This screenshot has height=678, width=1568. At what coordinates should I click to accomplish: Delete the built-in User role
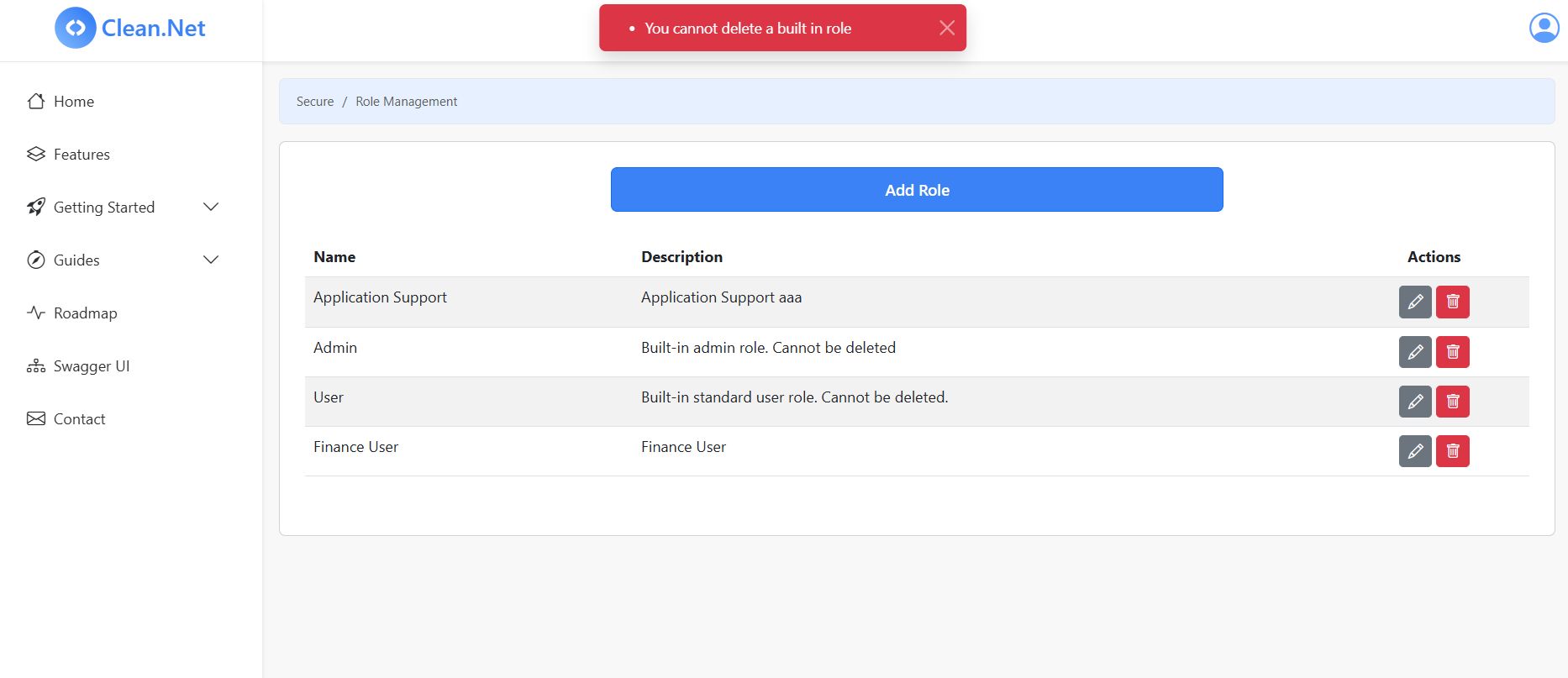pos(1452,402)
